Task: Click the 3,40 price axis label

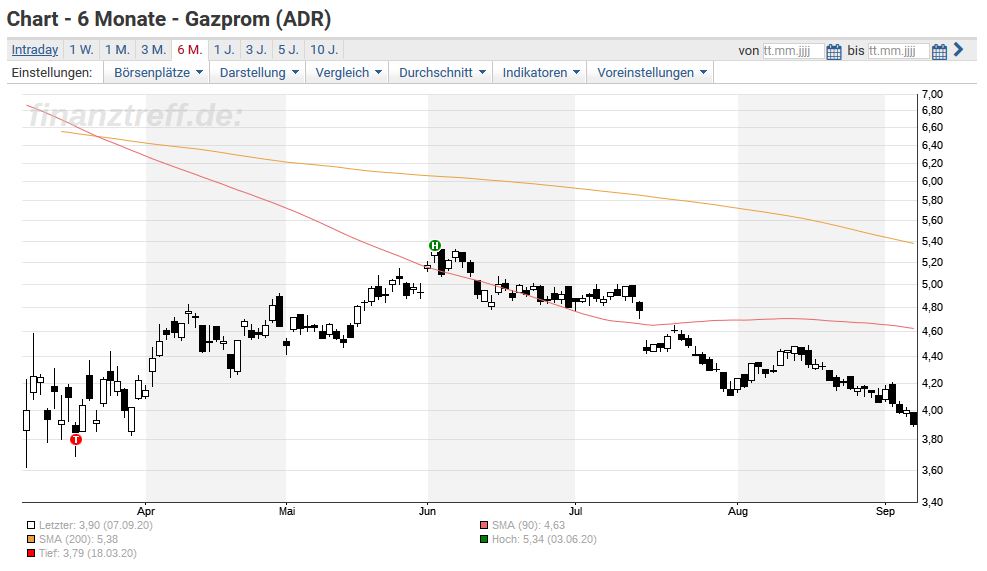Action: (932, 502)
